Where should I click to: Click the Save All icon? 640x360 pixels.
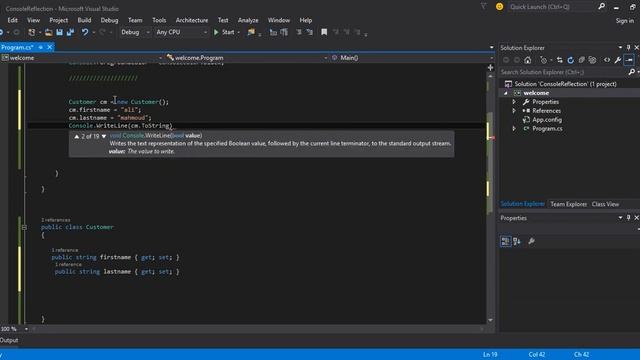(x=71, y=32)
